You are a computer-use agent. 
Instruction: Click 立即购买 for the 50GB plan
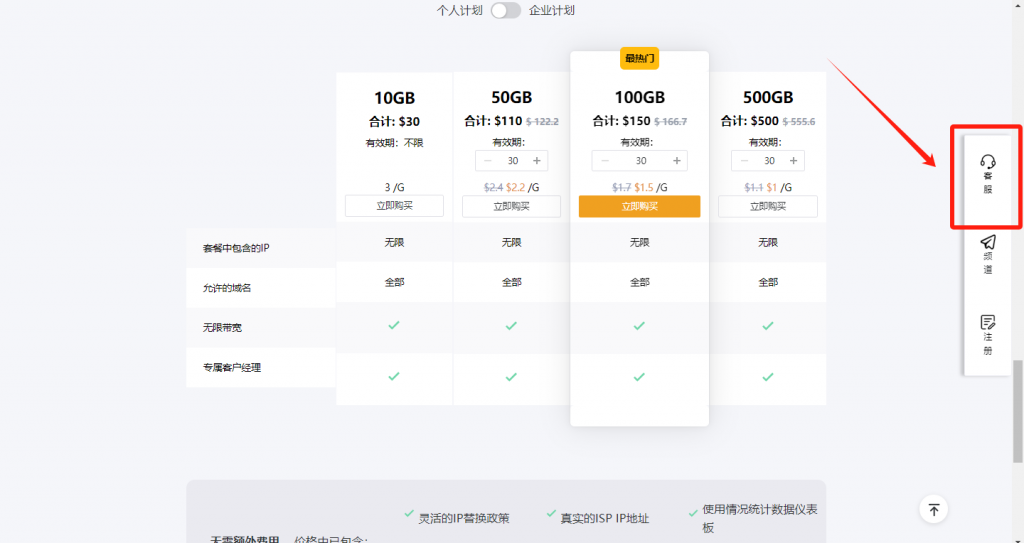pos(511,206)
